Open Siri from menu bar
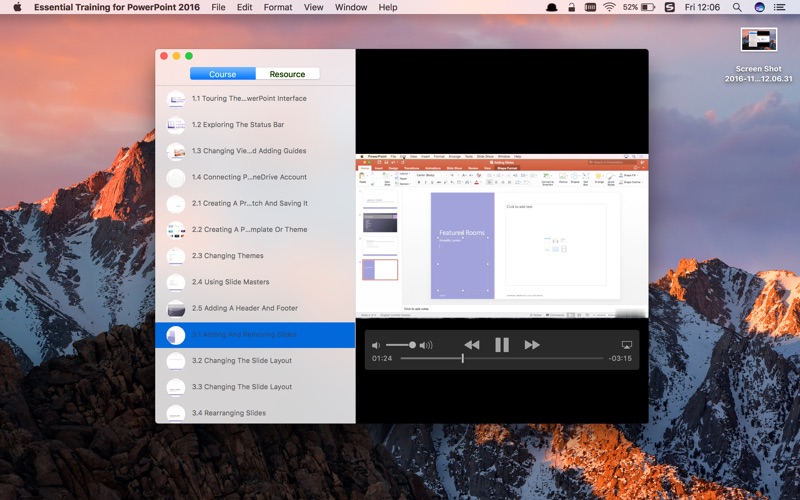Screen dimensions: 800x500 [759, 7]
